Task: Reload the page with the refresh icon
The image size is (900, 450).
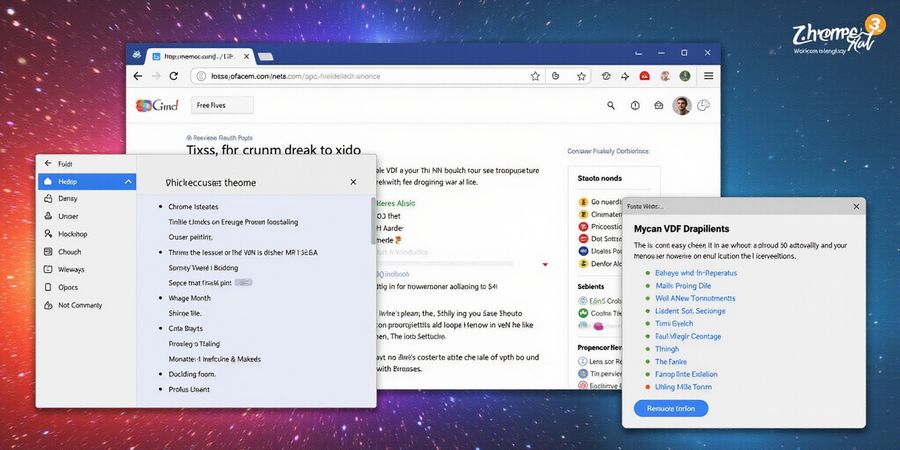Action: (x=173, y=76)
